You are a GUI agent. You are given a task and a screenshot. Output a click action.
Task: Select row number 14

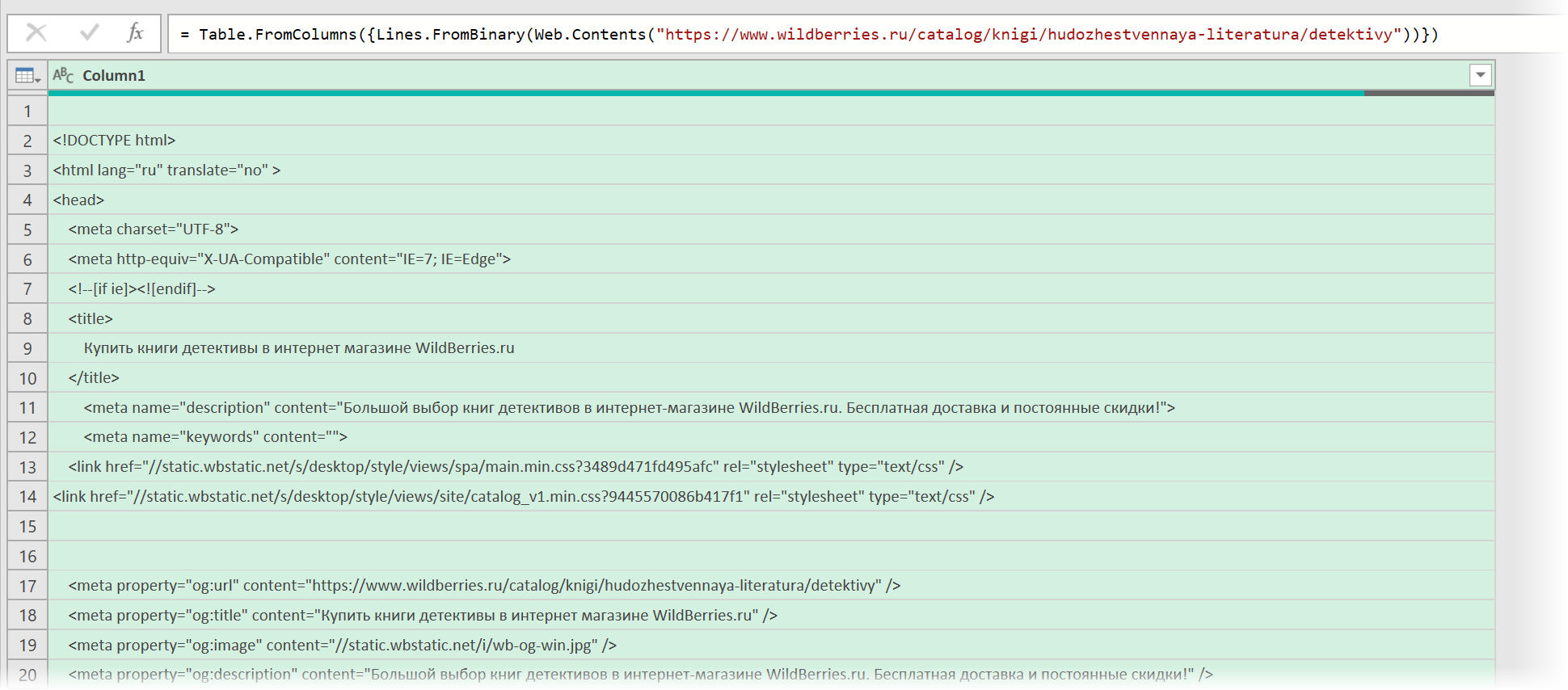pyautogui.click(x=27, y=497)
